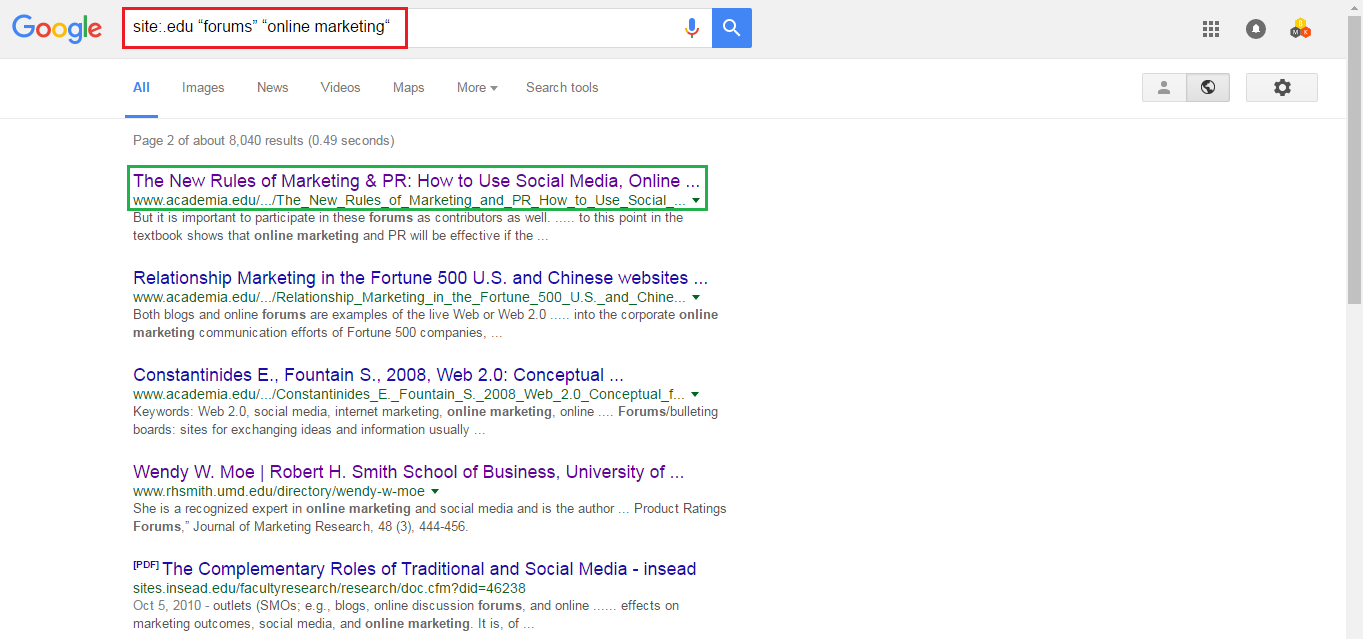This screenshot has width=1365, height=639.
Task: Click the page vertical scrollbar thumb
Action: click(x=1355, y=158)
